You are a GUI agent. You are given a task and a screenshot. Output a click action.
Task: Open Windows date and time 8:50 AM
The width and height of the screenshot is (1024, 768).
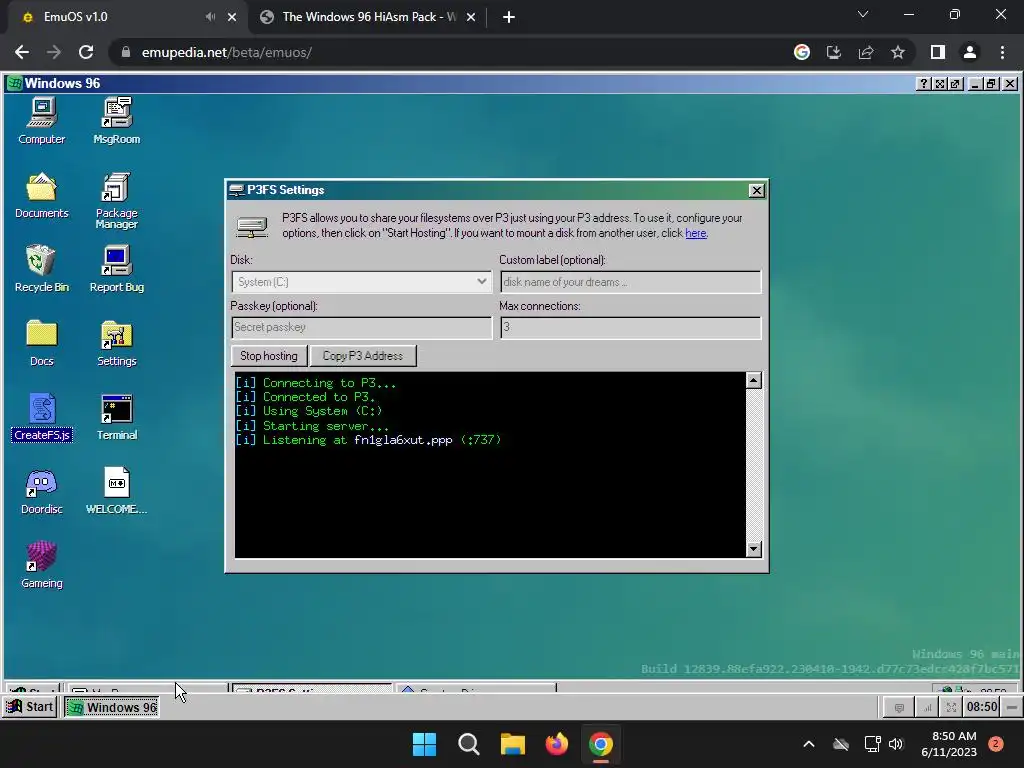949,744
